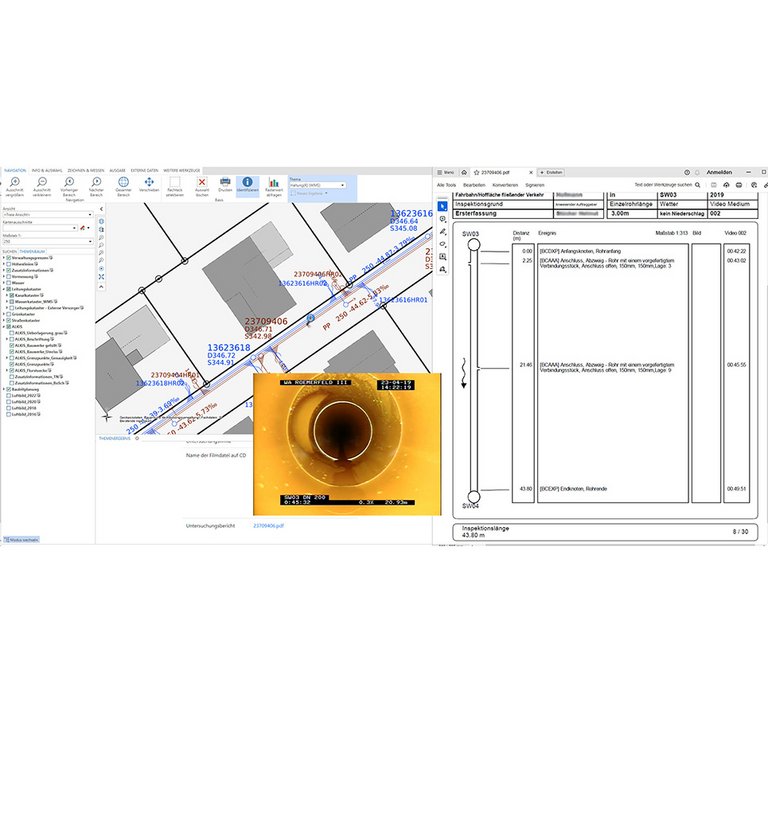This screenshot has width=768, height=828.
Task: Enable the Wasser layer checkbox
Action: [8, 283]
